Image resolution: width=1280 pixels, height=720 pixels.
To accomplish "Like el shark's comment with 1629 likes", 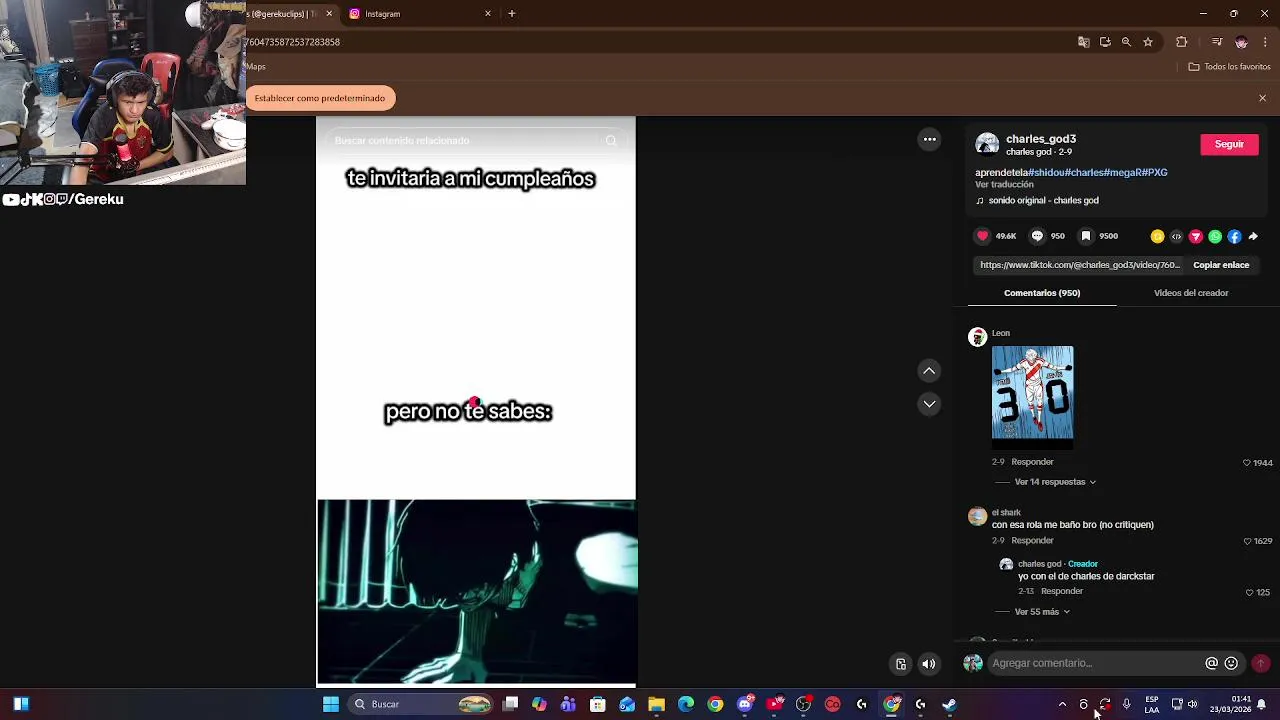I will (1247, 541).
